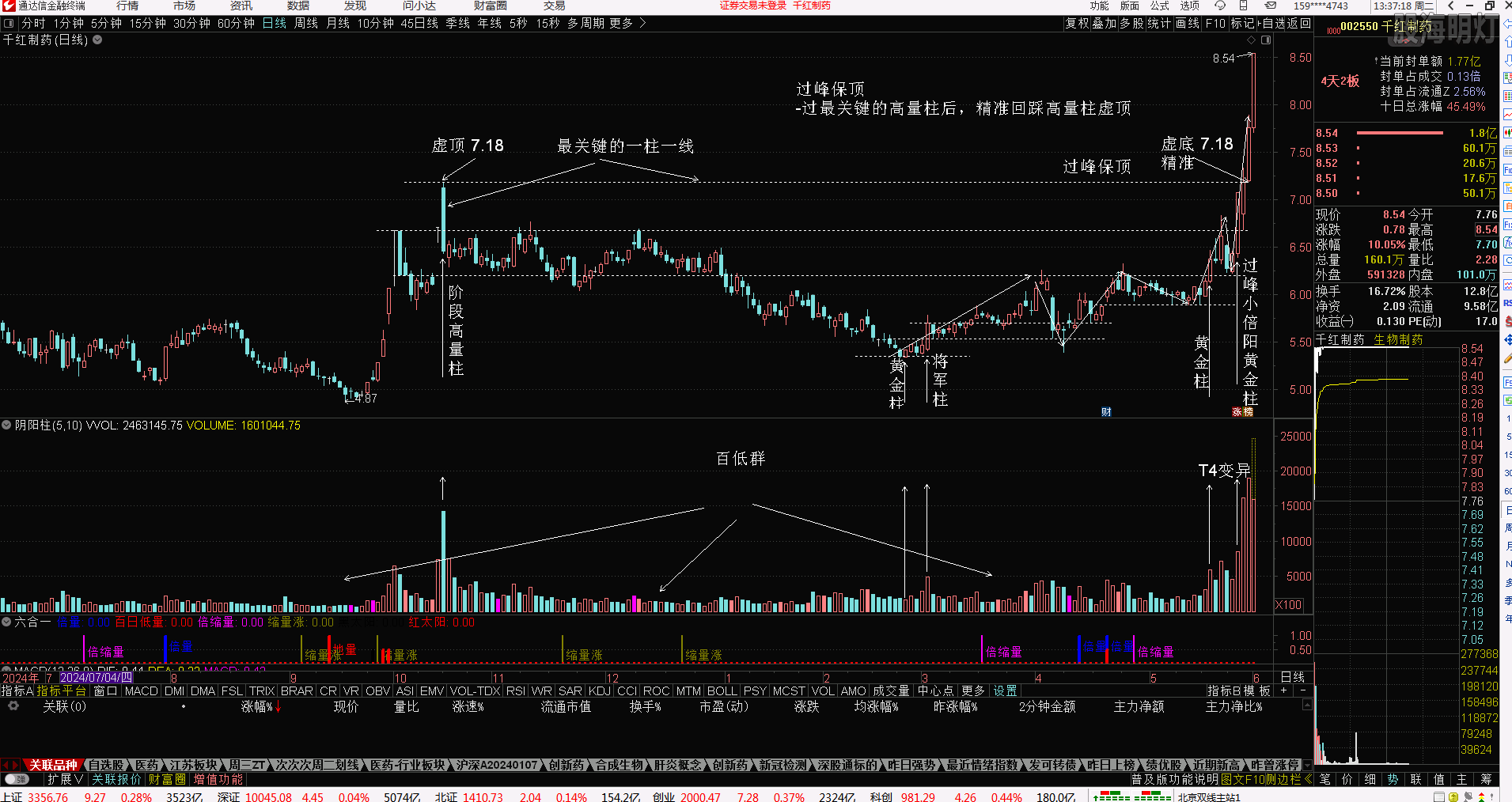Click the 2024/07/04 date marker on timeline
The height and width of the screenshot is (802, 1512).
click(x=97, y=677)
